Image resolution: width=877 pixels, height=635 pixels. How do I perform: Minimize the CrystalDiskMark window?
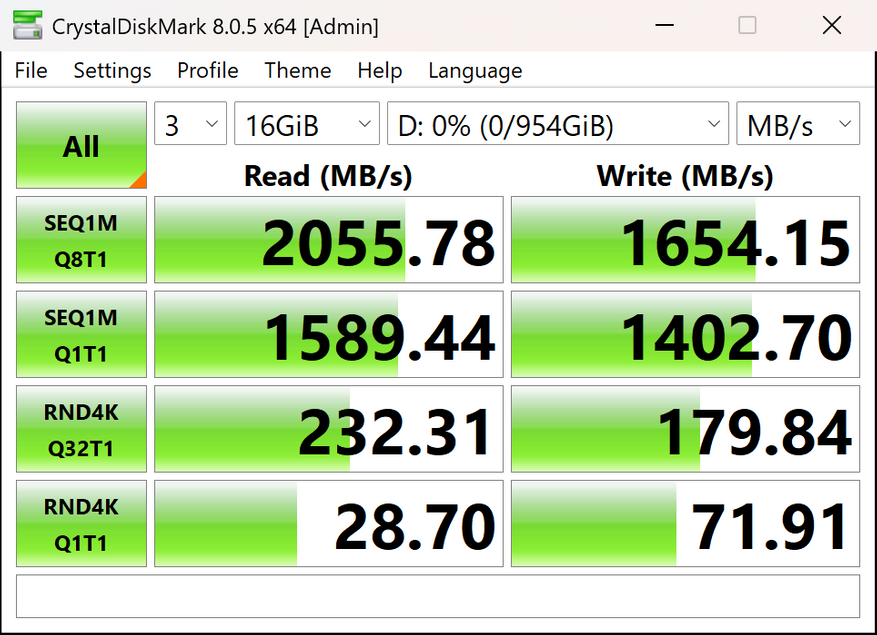[x=664, y=26]
